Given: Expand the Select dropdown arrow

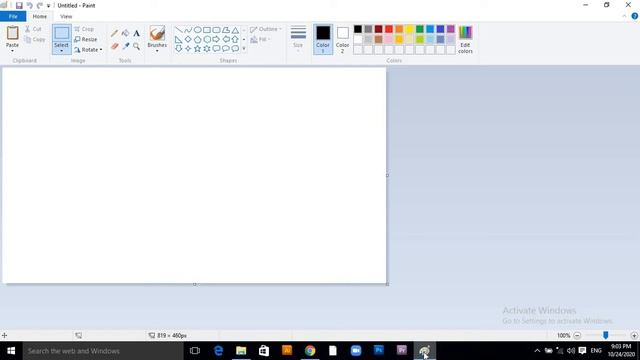Looking at the screenshot, I should click(x=62, y=51).
